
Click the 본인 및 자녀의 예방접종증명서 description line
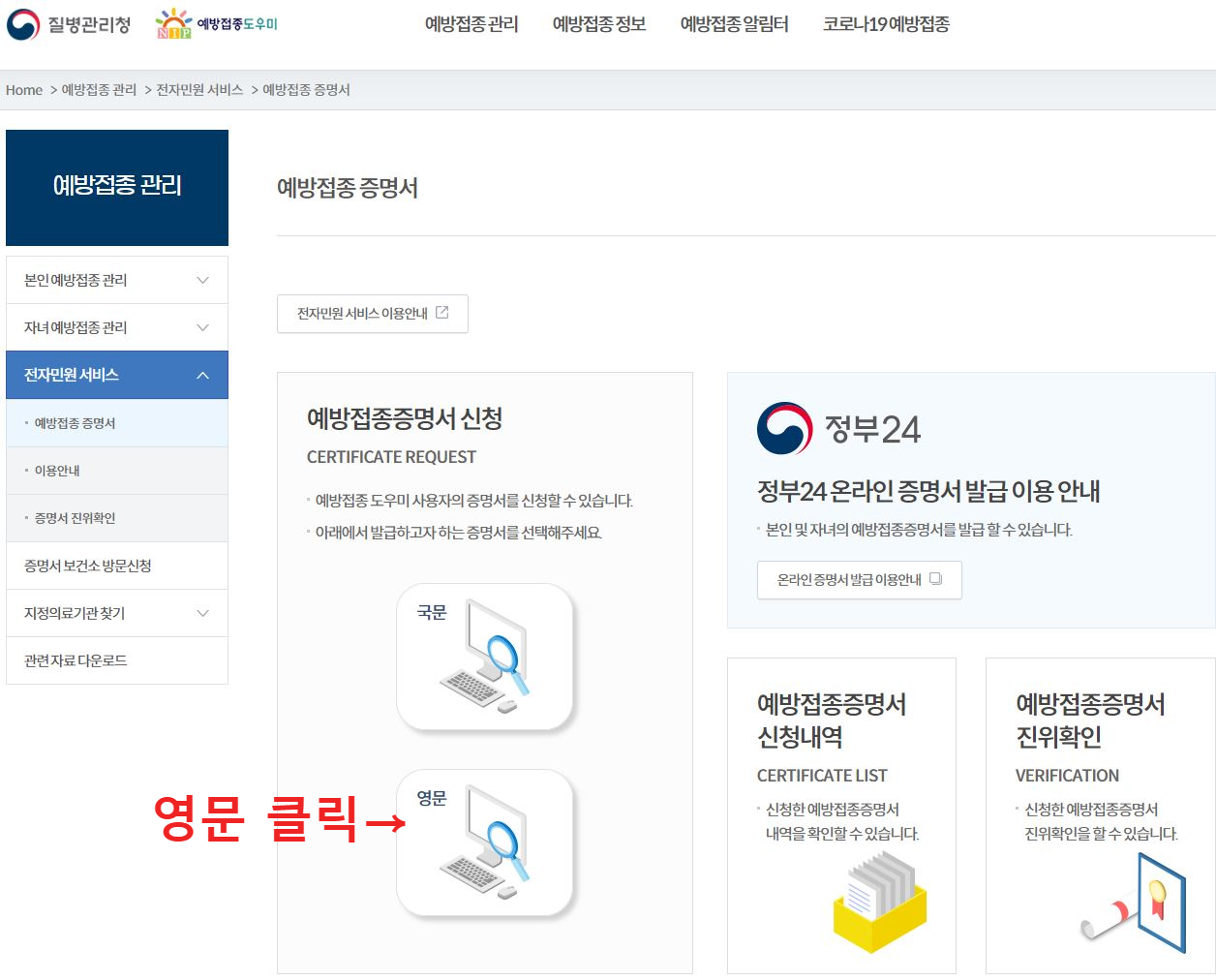click(x=919, y=530)
